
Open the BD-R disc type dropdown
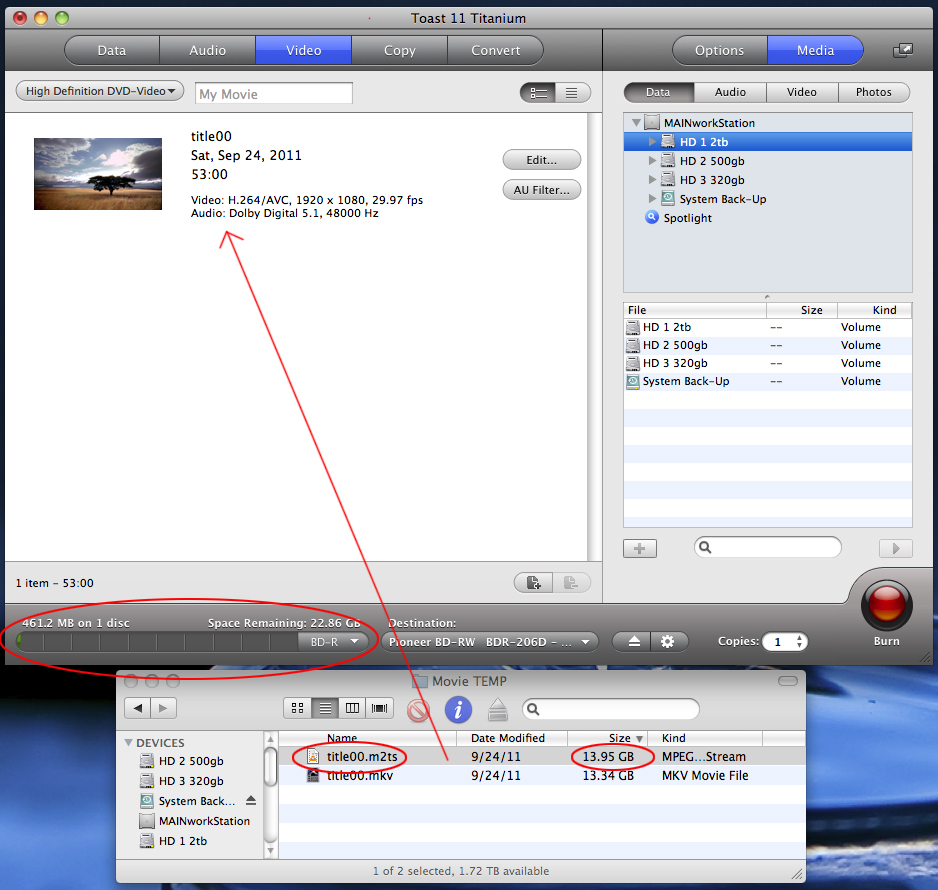[334, 642]
